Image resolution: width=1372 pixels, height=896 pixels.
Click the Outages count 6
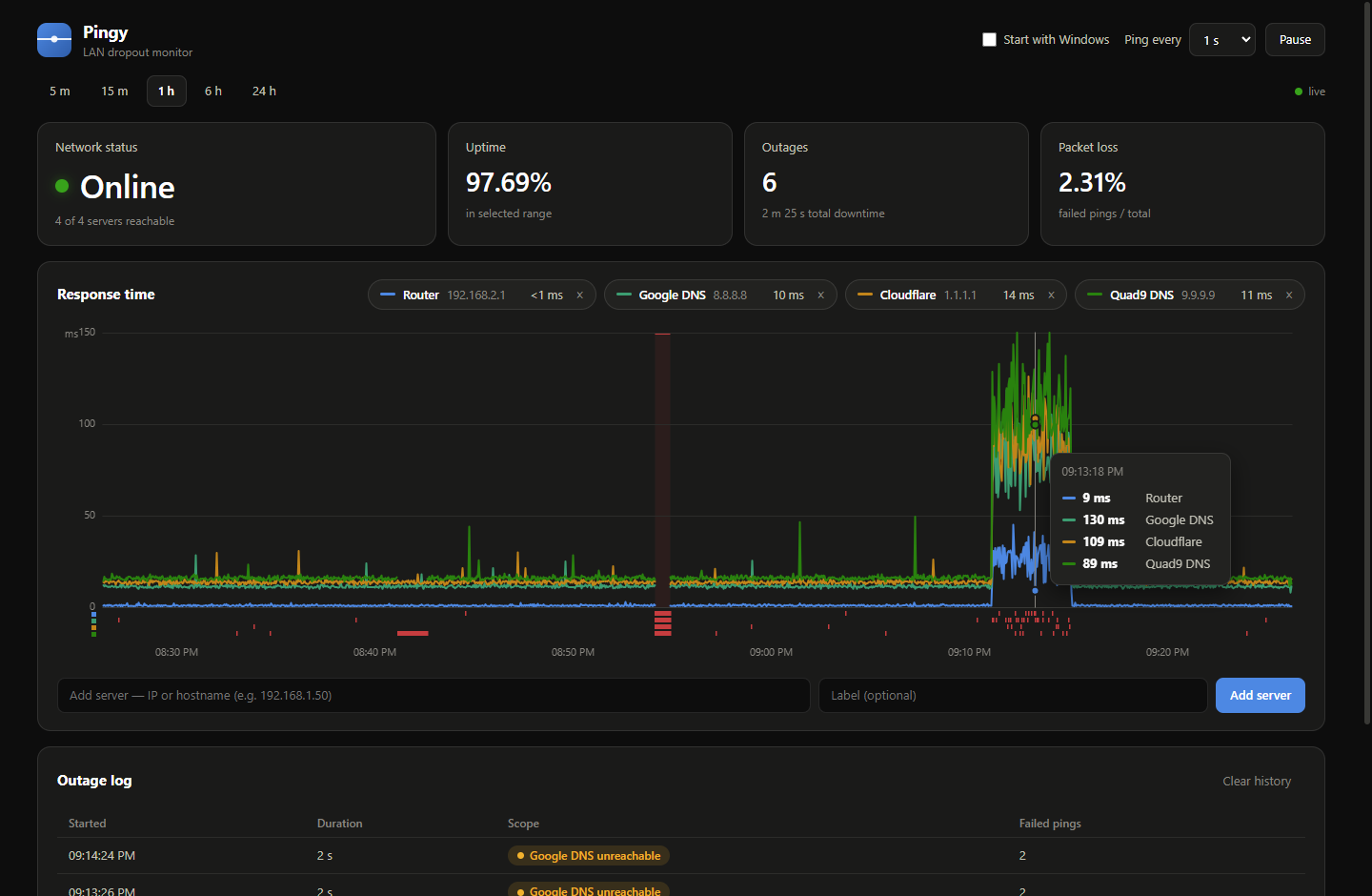[x=770, y=182]
